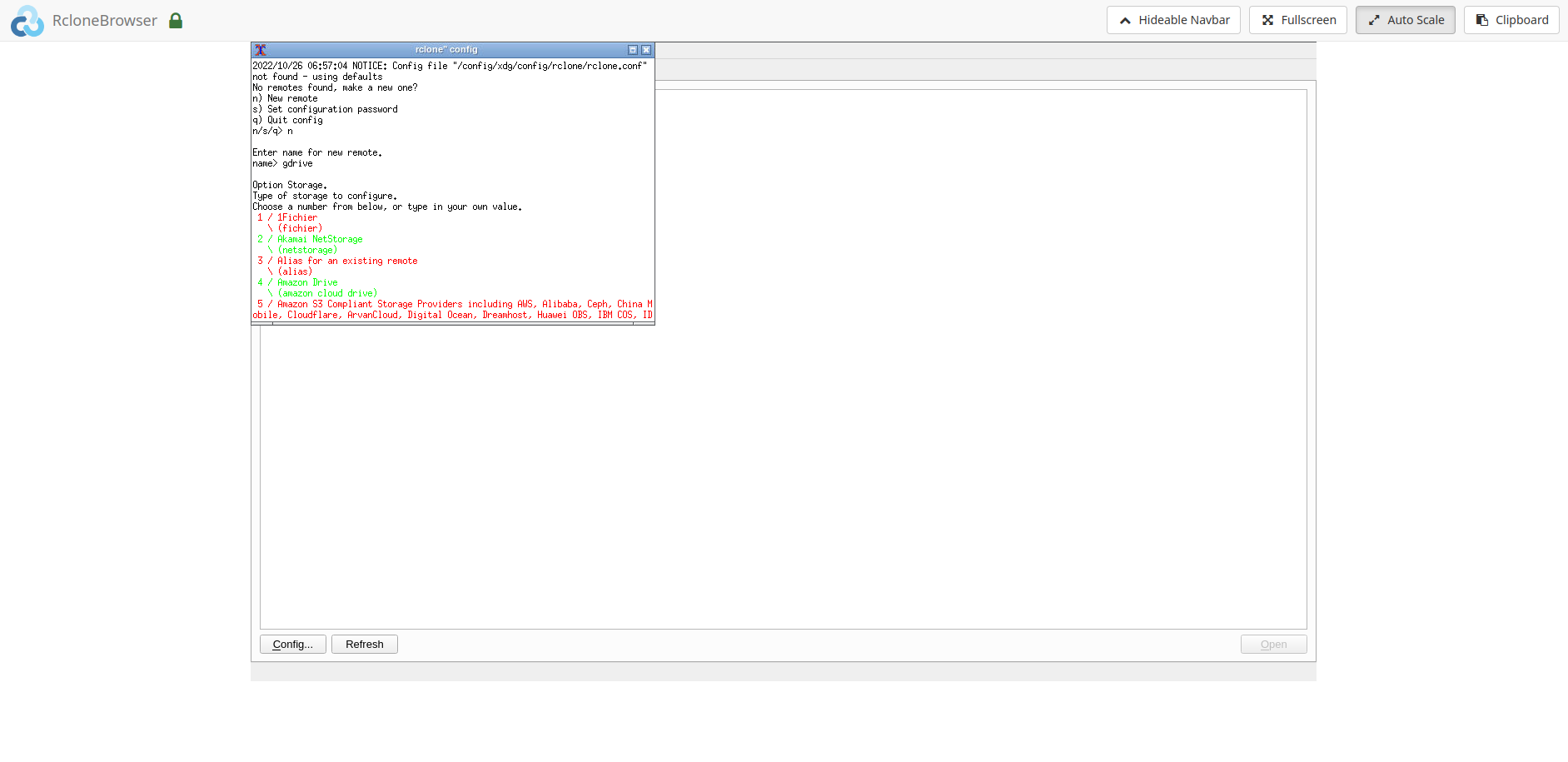The width and height of the screenshot is (1568, 762).
Task: Click the xterm icon on the config window
Action: tap(261, 50)
